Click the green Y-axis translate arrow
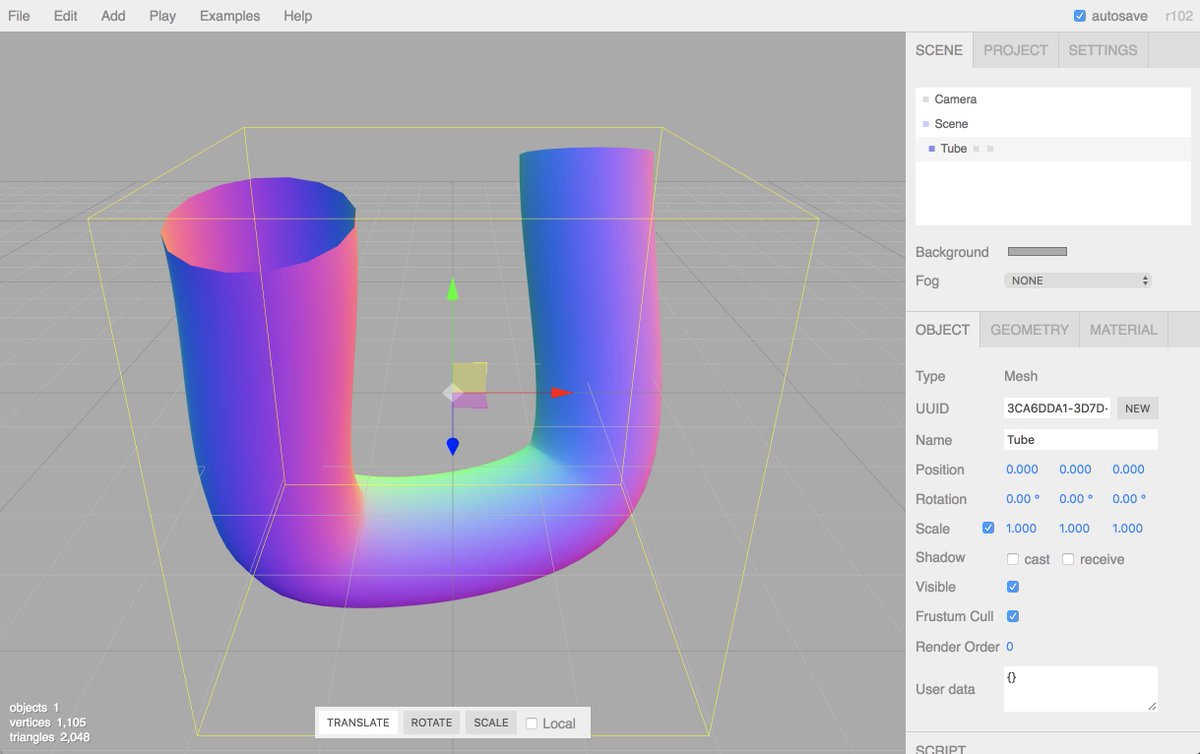Image resolution: width=1200 pixels, height=754 pixels. tap(452, 290)
